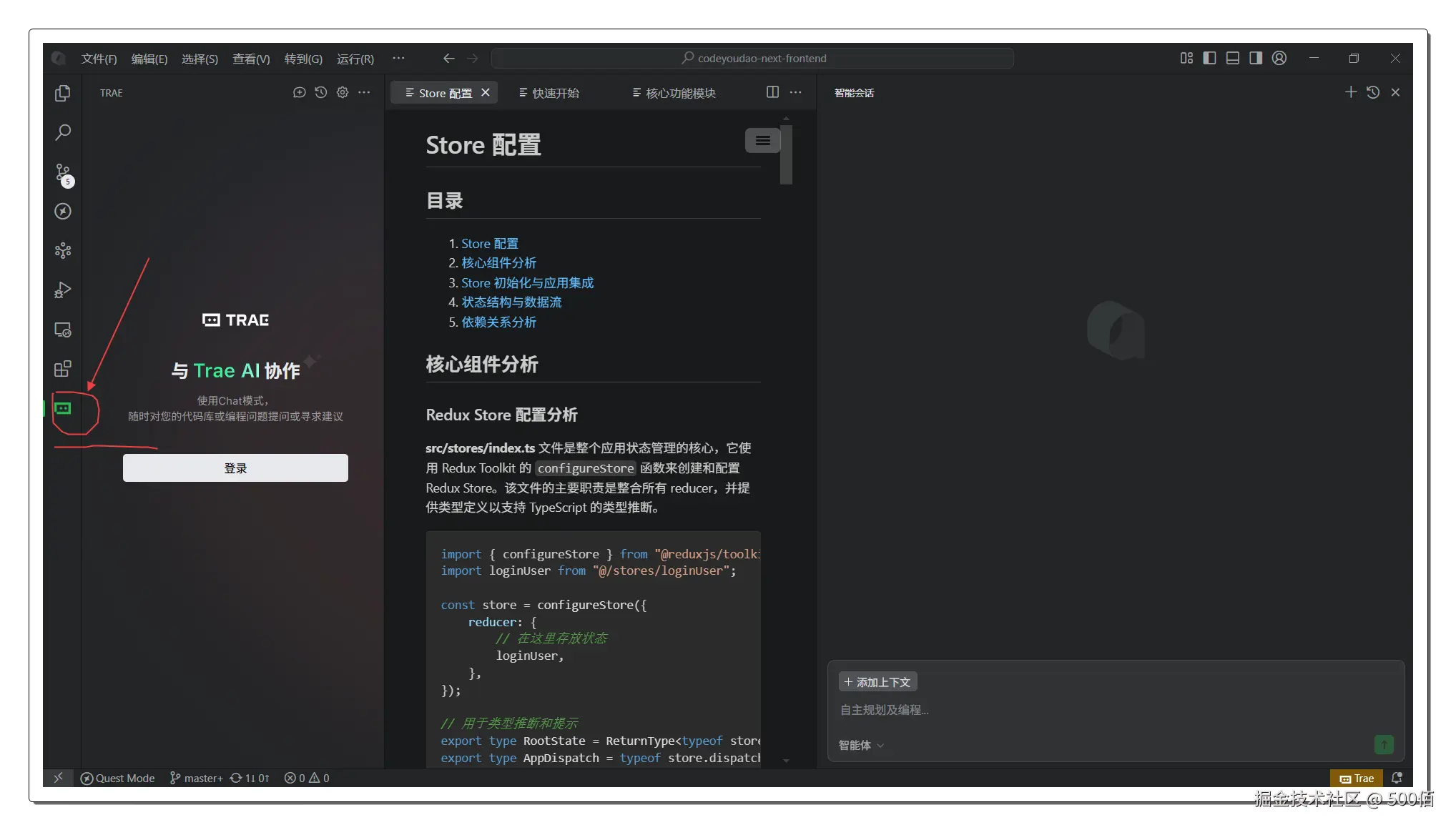Image resolution: width=1456 pixels, height=830 pixels.
Task: Open TRAE panel settings gear
Action: (343, 92)
